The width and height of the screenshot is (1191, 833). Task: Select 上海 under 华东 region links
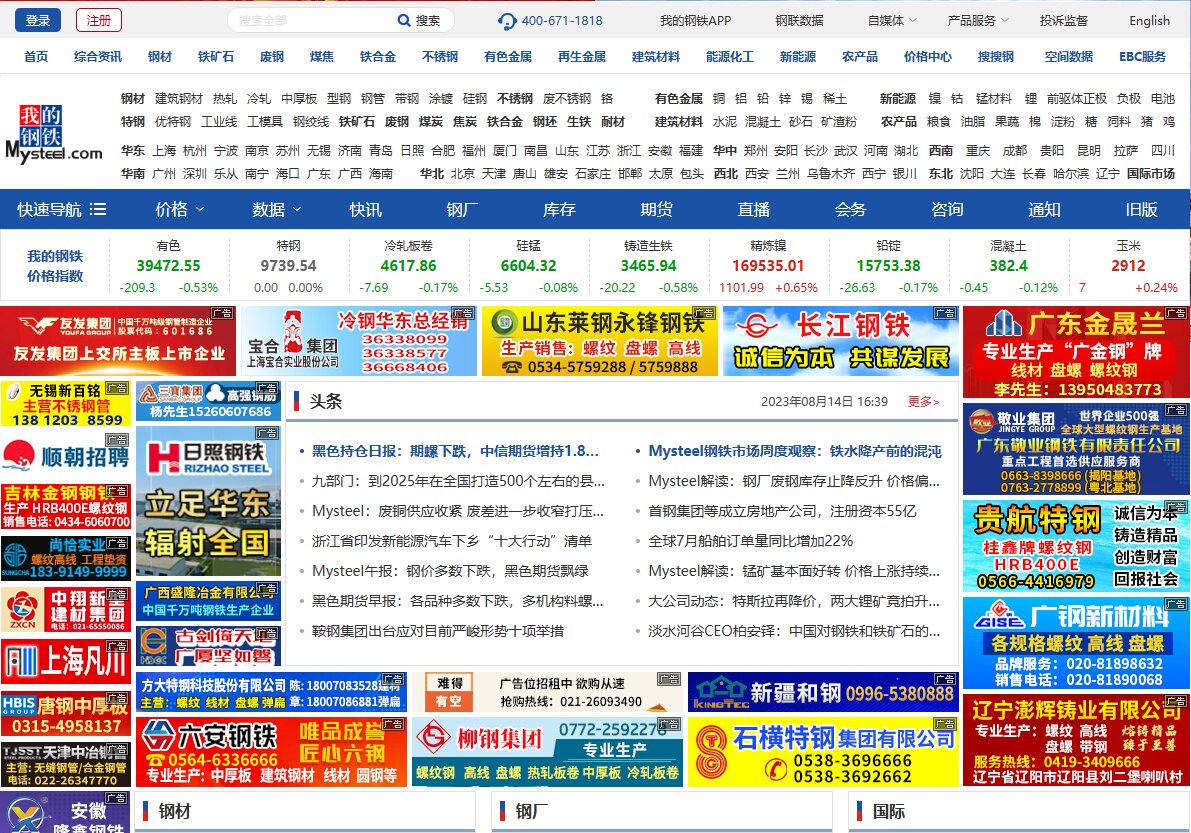point(163,150)
